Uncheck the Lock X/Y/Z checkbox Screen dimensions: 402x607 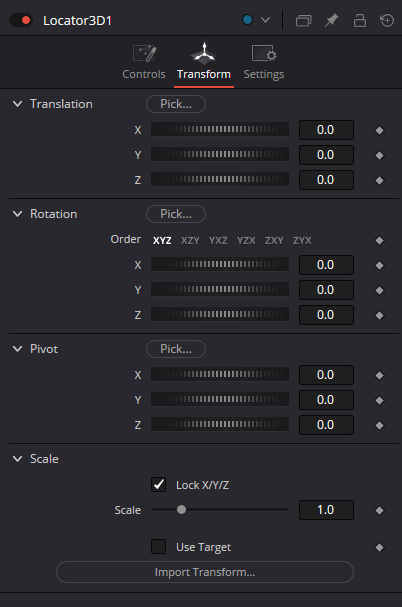tap(158, 485)
